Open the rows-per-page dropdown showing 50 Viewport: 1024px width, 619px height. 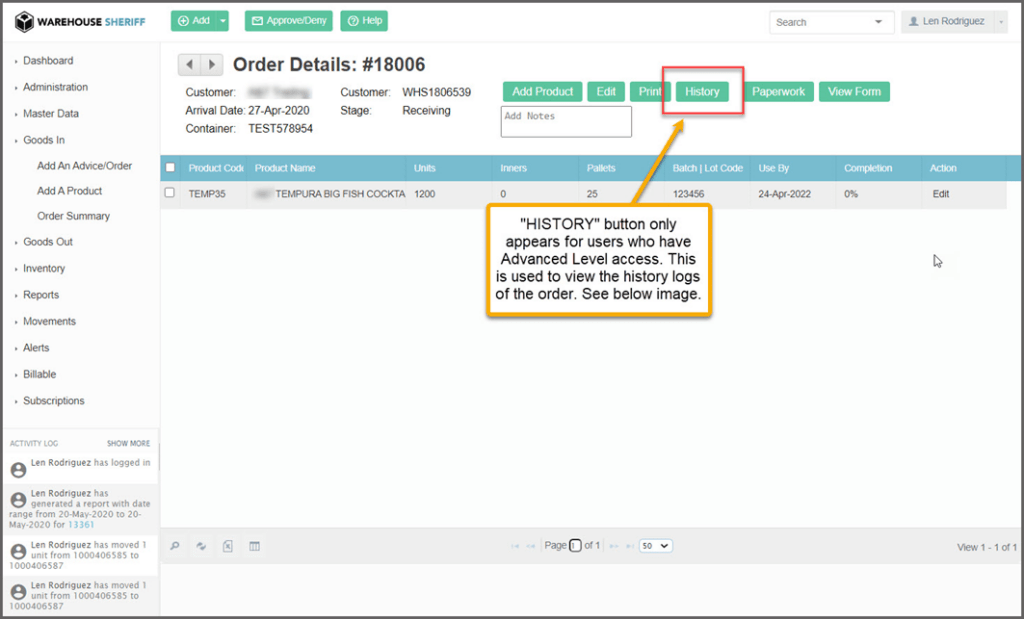(656, 546)
